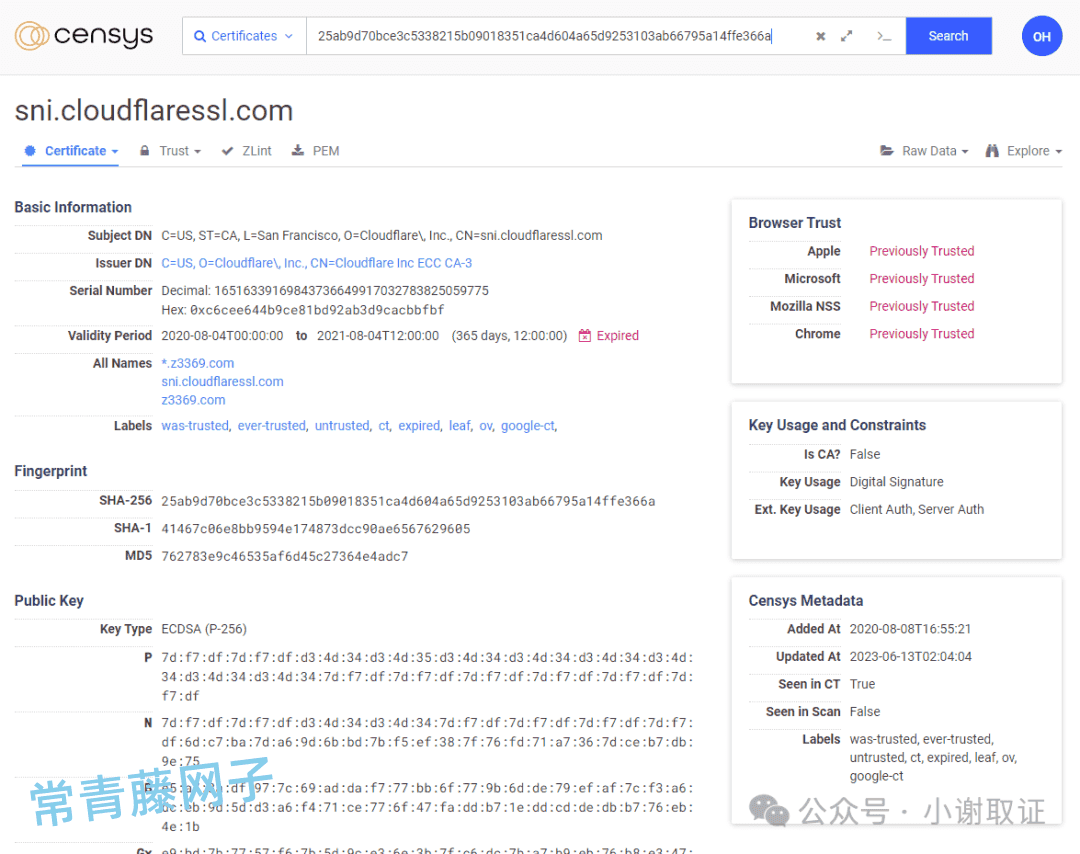Click the untrusted label link

pyautogui.click(x=342, y=426)
